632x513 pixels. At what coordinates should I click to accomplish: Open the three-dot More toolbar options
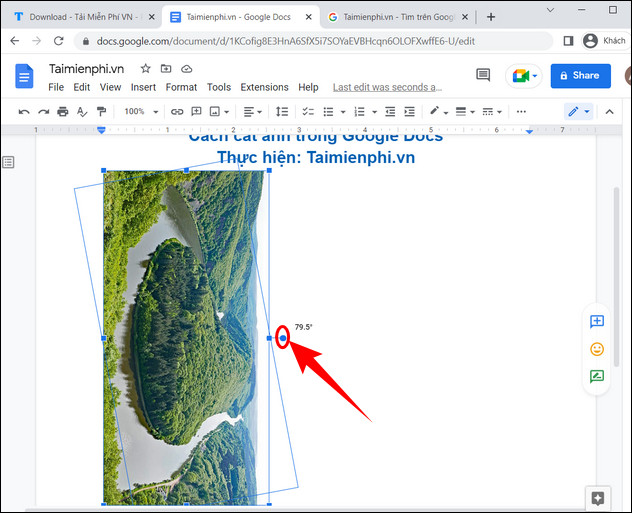(521, 112)
